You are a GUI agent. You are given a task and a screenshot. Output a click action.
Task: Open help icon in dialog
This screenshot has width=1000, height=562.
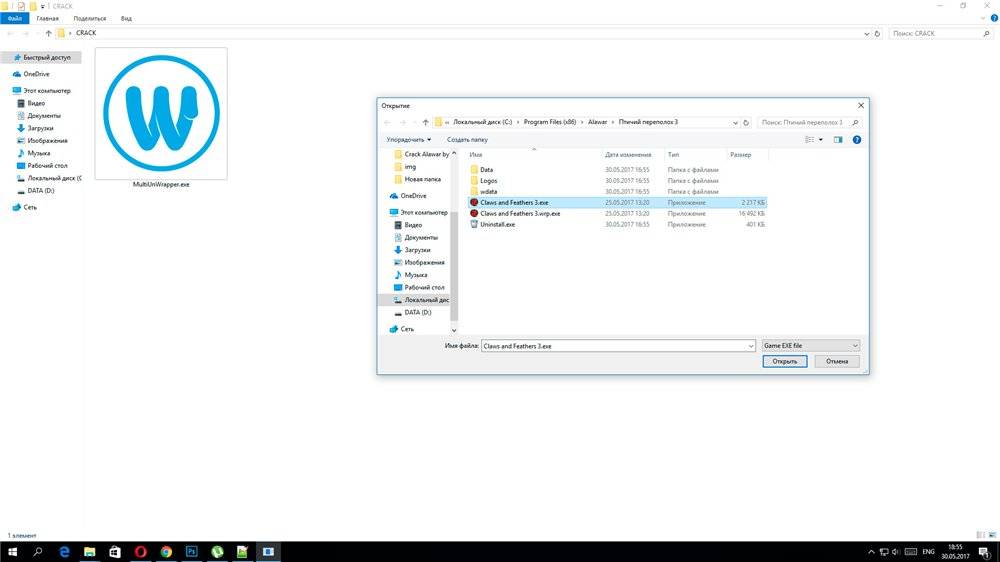857,140
